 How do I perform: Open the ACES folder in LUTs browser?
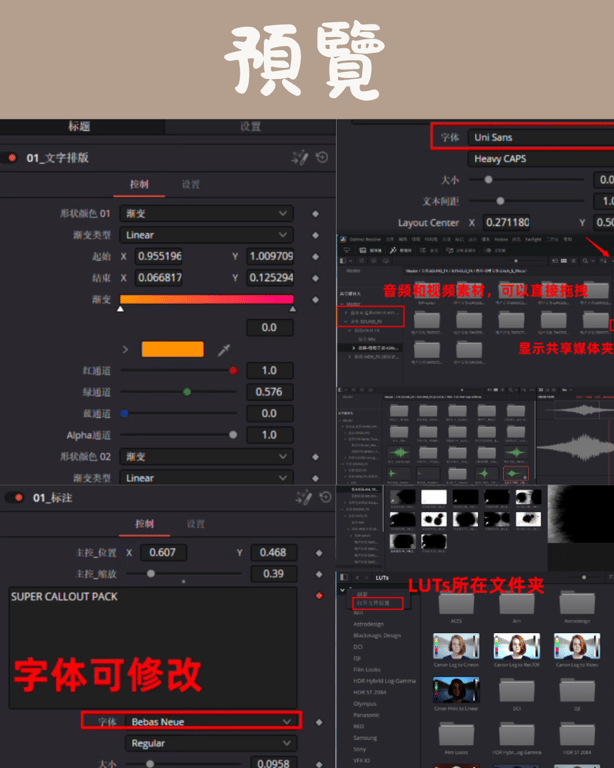pos(456,603)
